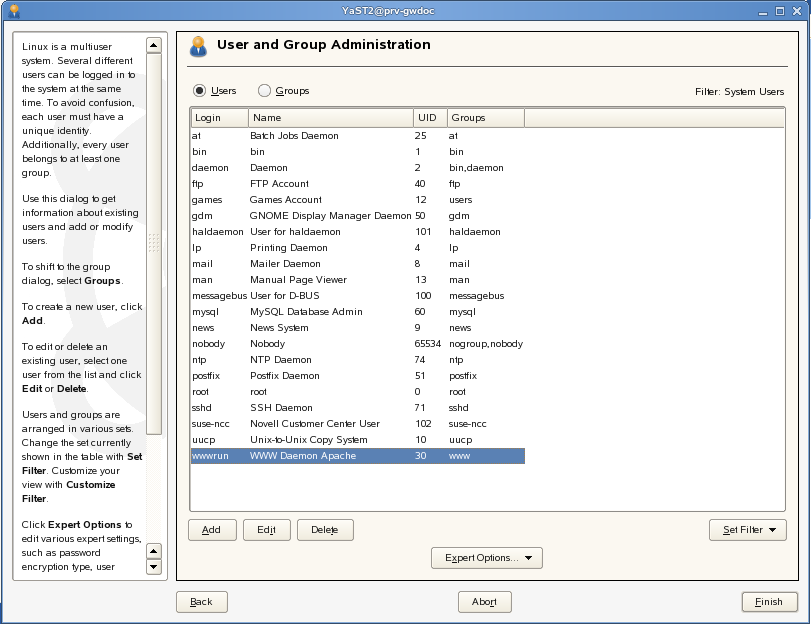Image resolution: width=811 pixels, height=624 pixels.
Task: Click the help panel scroll down arrow
Action: click(x=153, y=567)
